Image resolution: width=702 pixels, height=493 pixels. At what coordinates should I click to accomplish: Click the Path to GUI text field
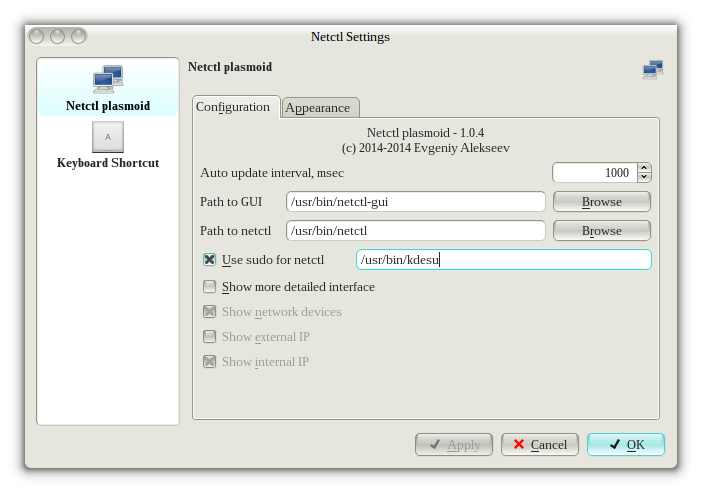[x=415, y=202]
